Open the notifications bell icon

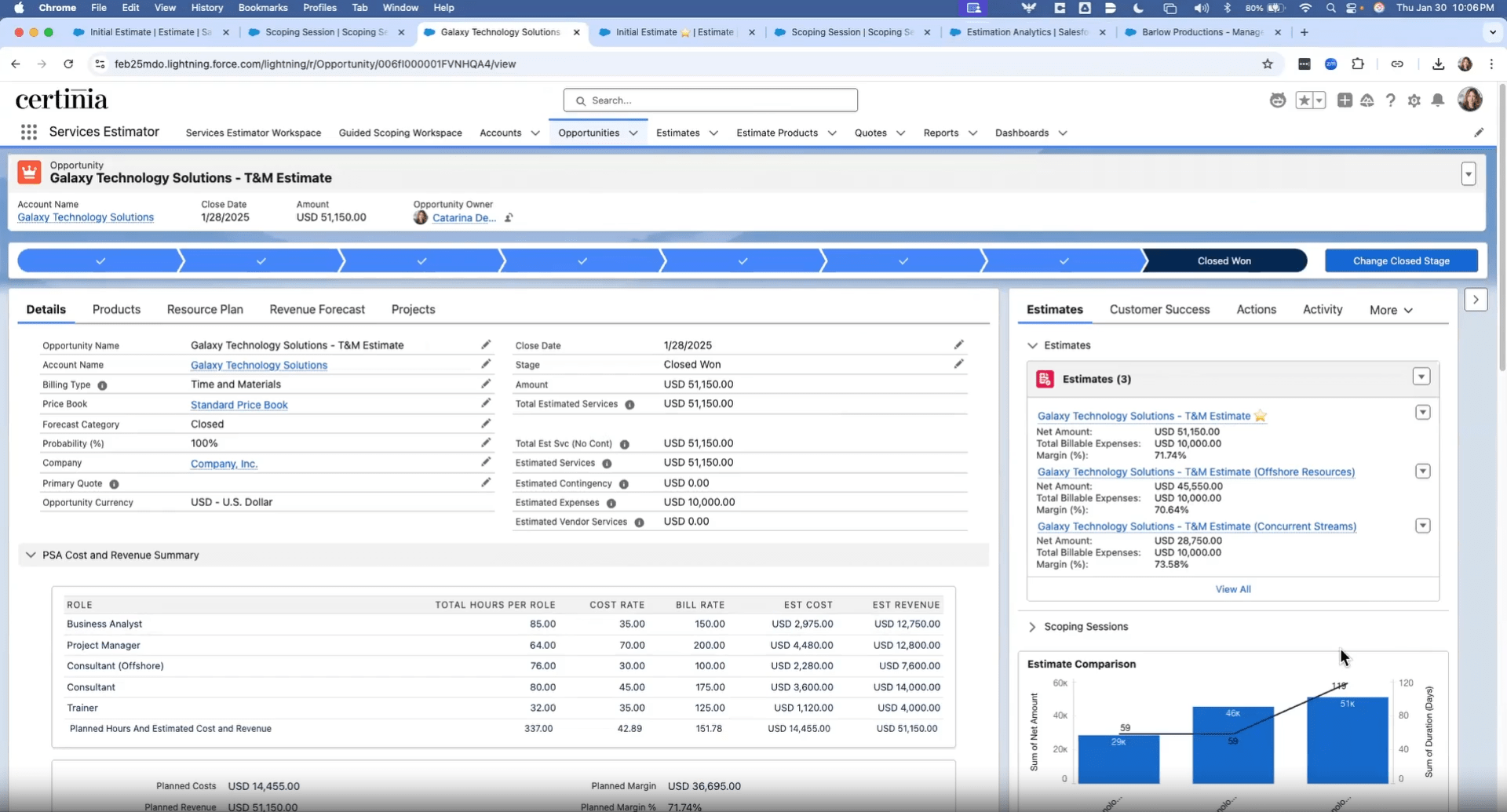(x=1438, y=100)
